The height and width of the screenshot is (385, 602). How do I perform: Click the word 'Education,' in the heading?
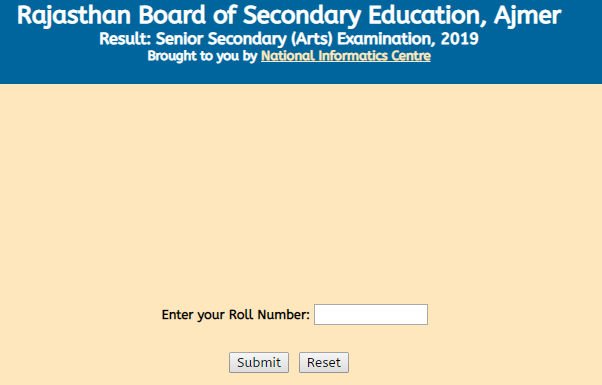tap(427, 16)
